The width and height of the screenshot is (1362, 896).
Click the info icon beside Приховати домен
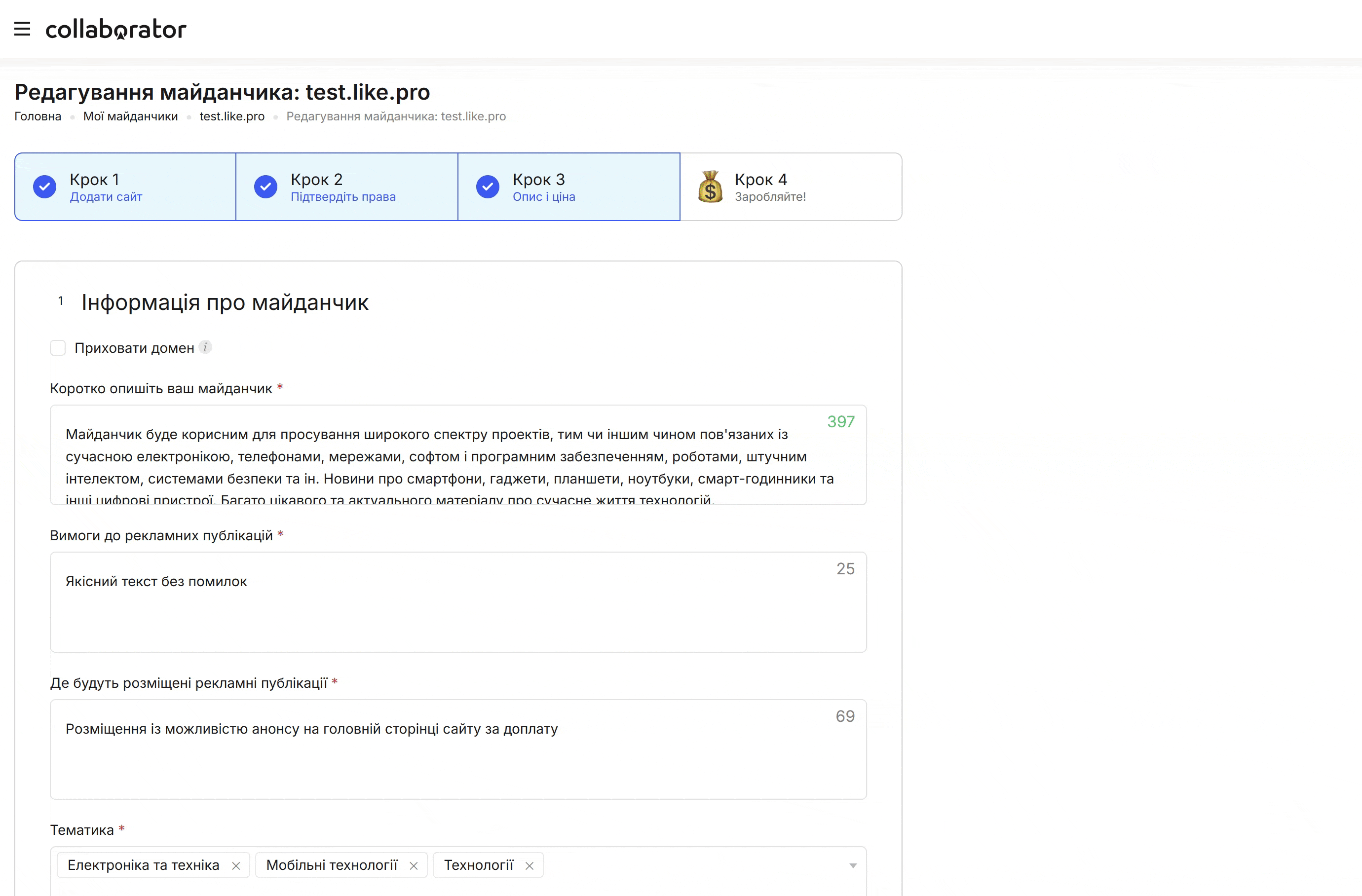pos(205,347)
